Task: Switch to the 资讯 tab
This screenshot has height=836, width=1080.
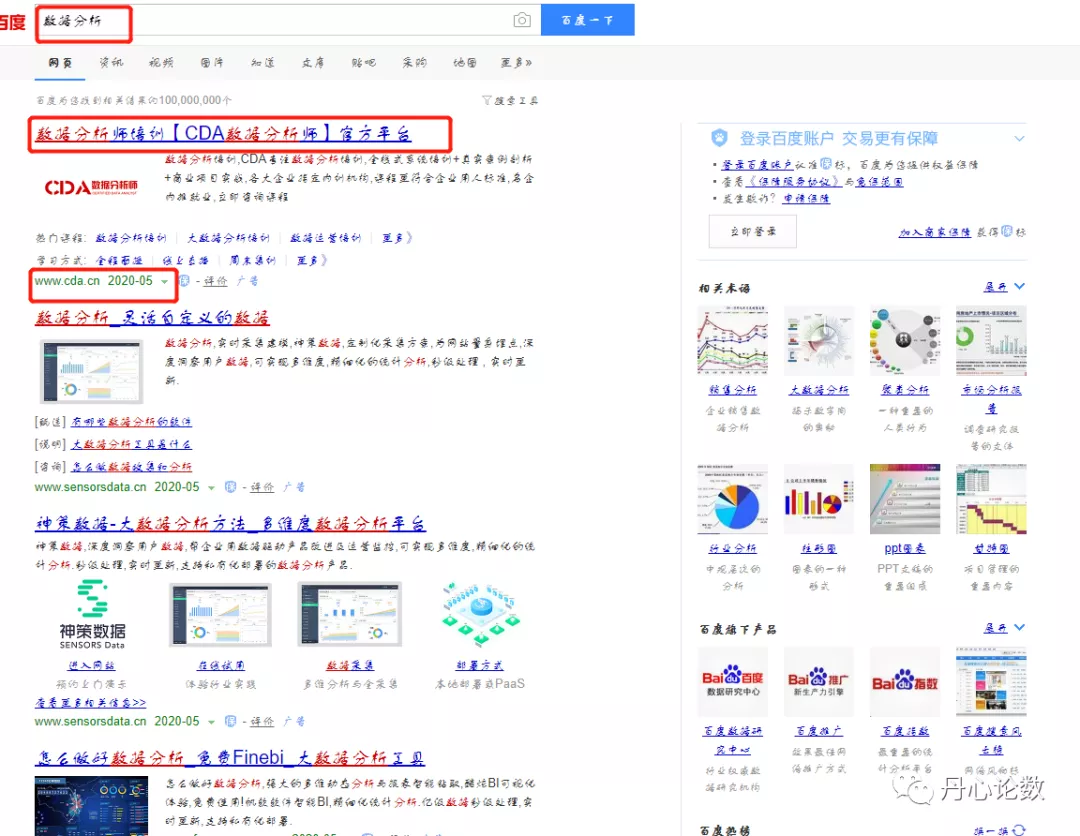Action: coord(111,63)
